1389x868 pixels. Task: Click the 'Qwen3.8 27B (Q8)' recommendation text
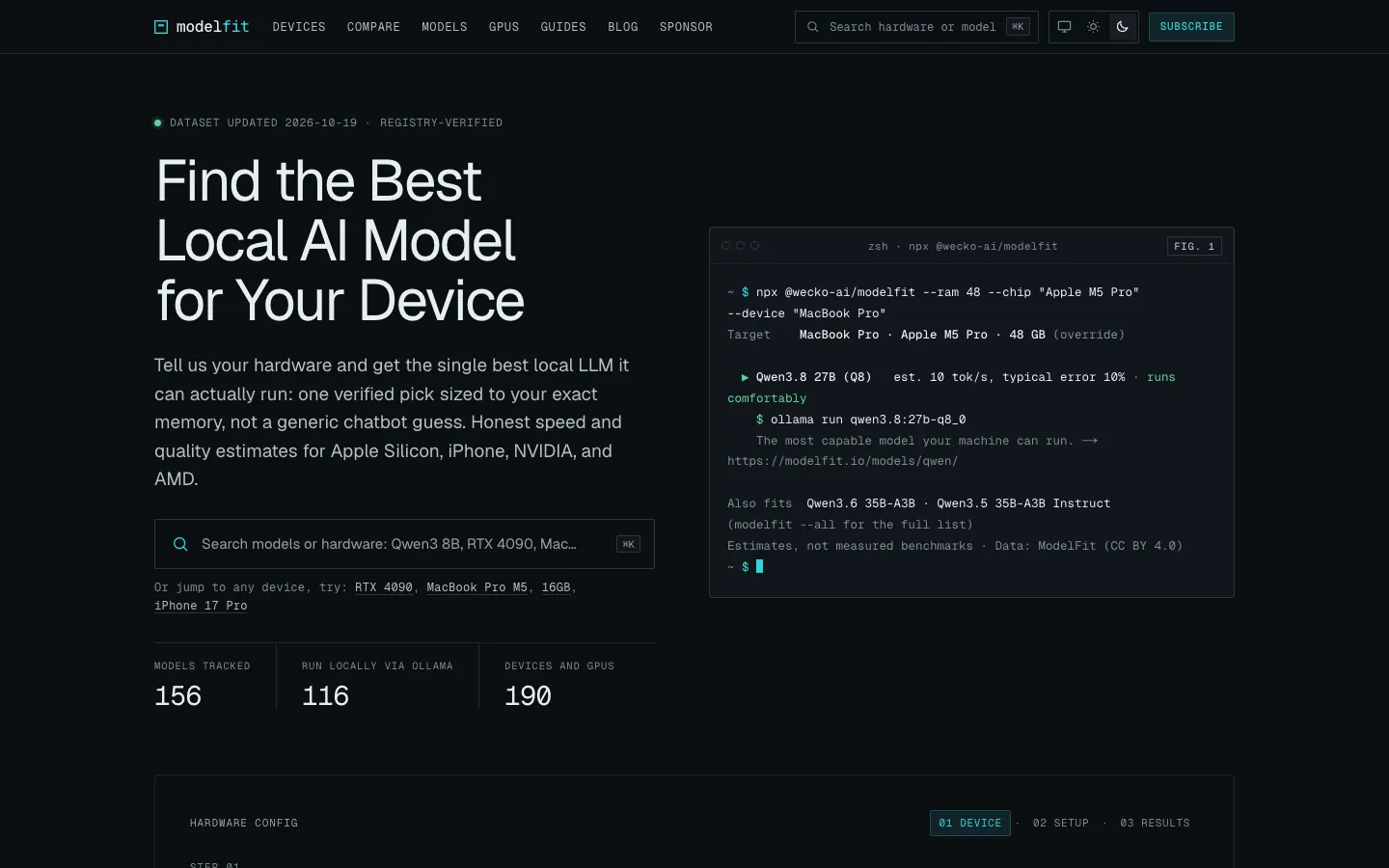pyautogui.click(x=813, y=377)
